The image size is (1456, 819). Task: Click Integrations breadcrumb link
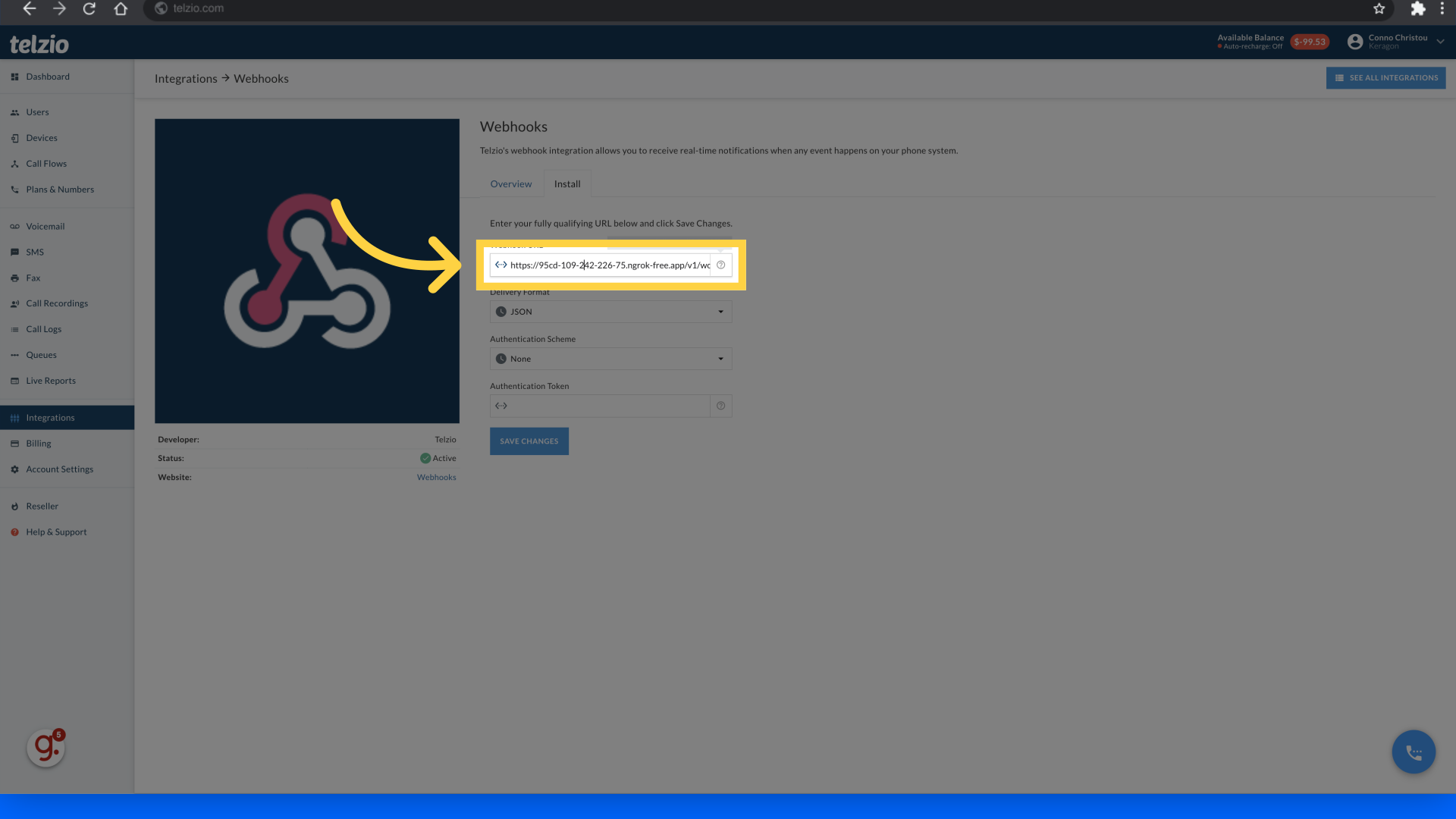[186, 79]
